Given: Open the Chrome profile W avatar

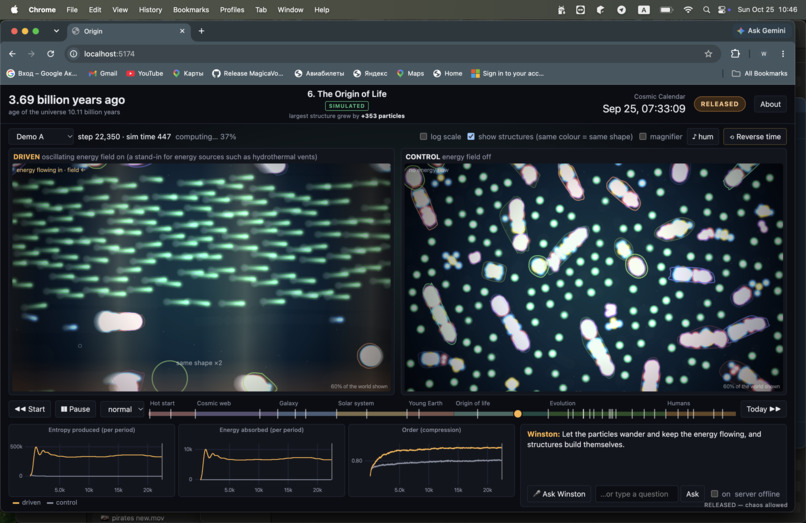Looking at the screenshot, I should click(x=763, y=53).
